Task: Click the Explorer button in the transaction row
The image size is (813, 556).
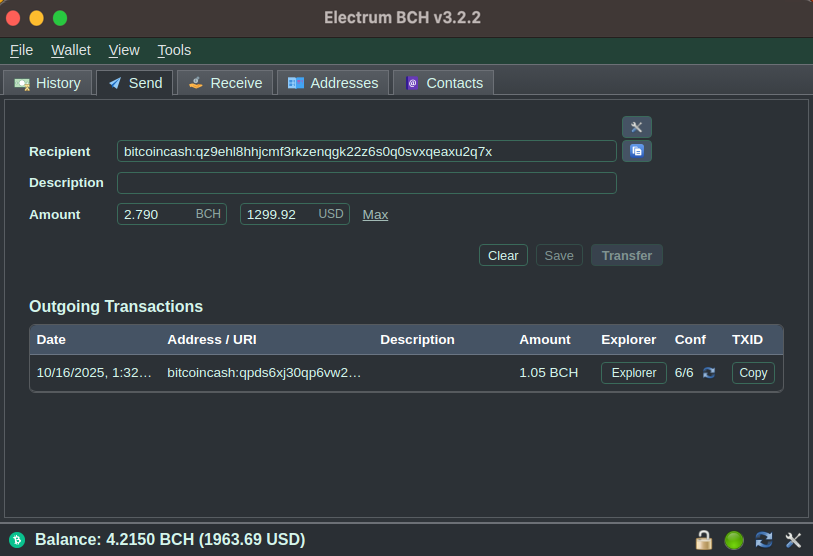Action: [x=633, y=373]
